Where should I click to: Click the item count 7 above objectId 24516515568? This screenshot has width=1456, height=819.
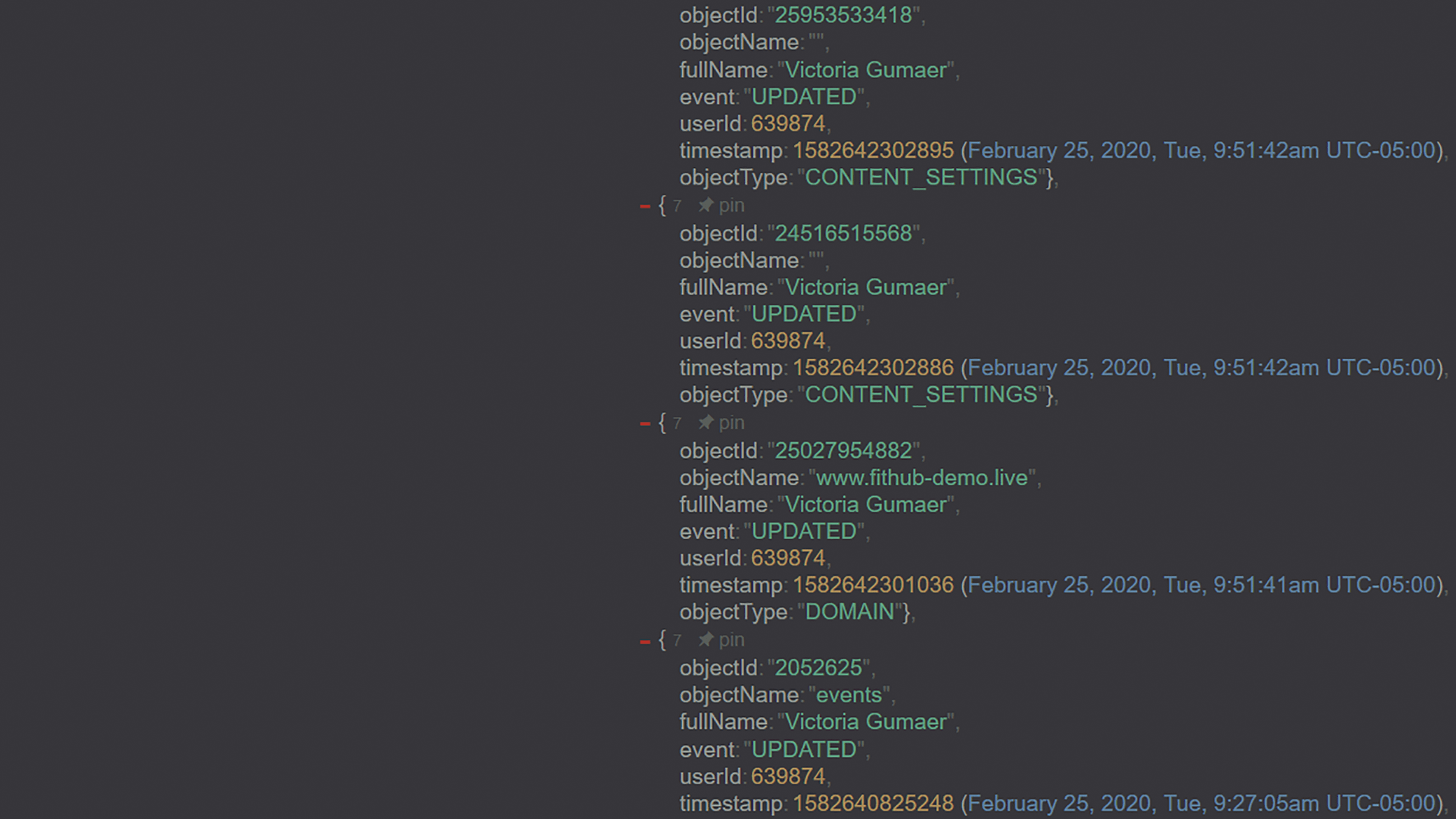coord(677,206)
